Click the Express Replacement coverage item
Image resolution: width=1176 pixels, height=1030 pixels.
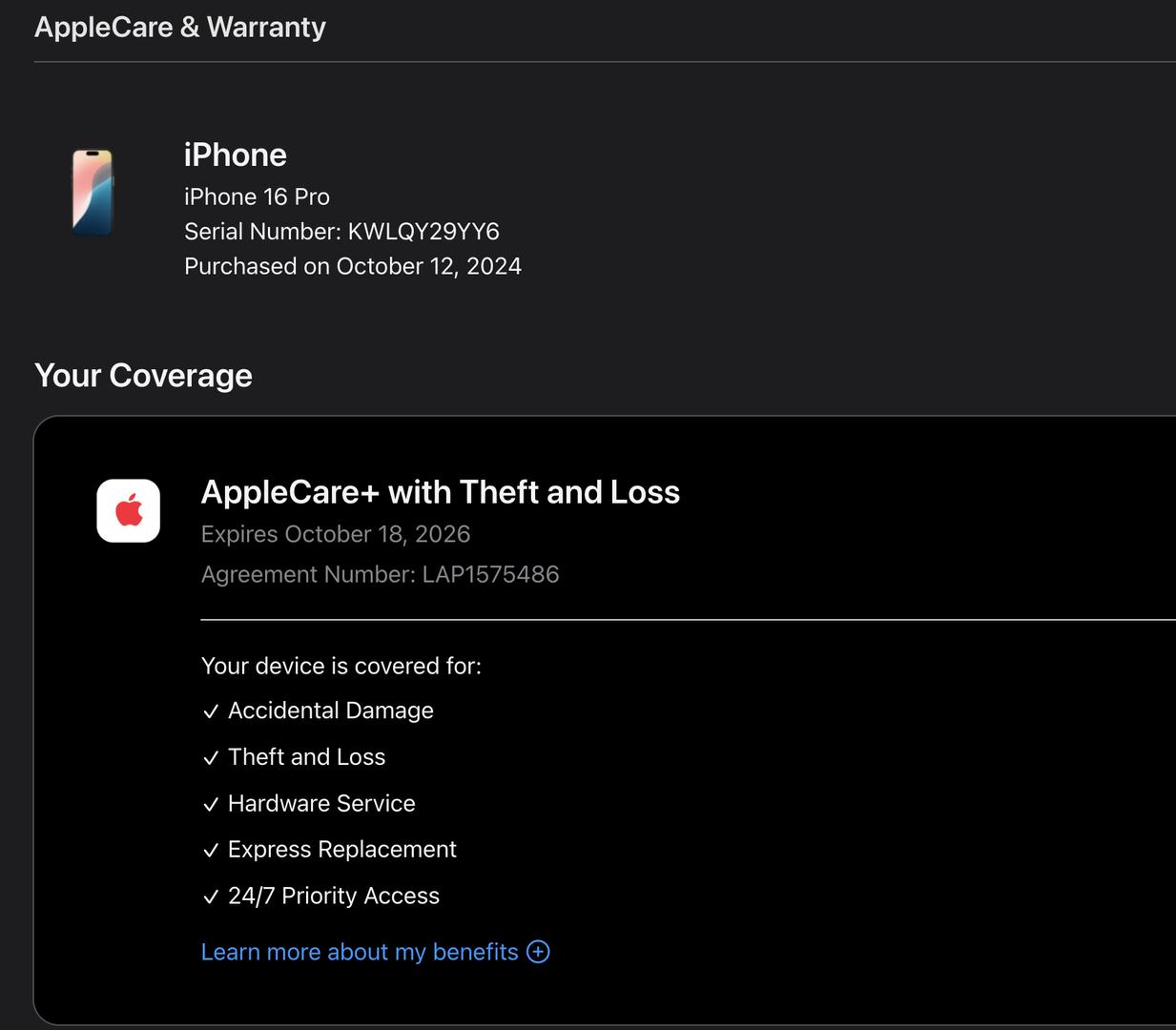(341, 850)
